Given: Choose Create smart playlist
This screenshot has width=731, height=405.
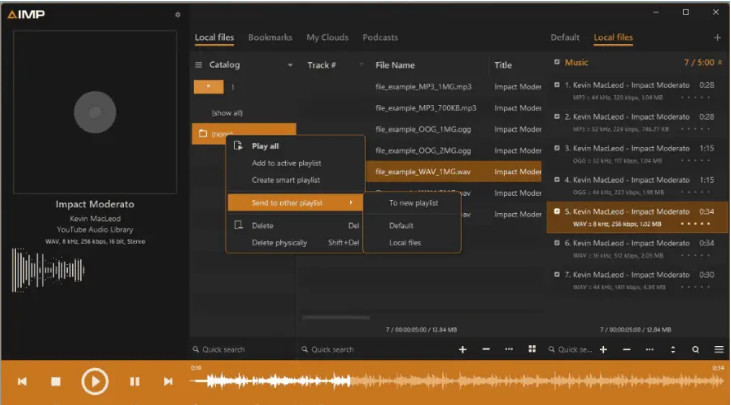Looking at the screenshot, I should pyautogui.click(x=286, y=180).
